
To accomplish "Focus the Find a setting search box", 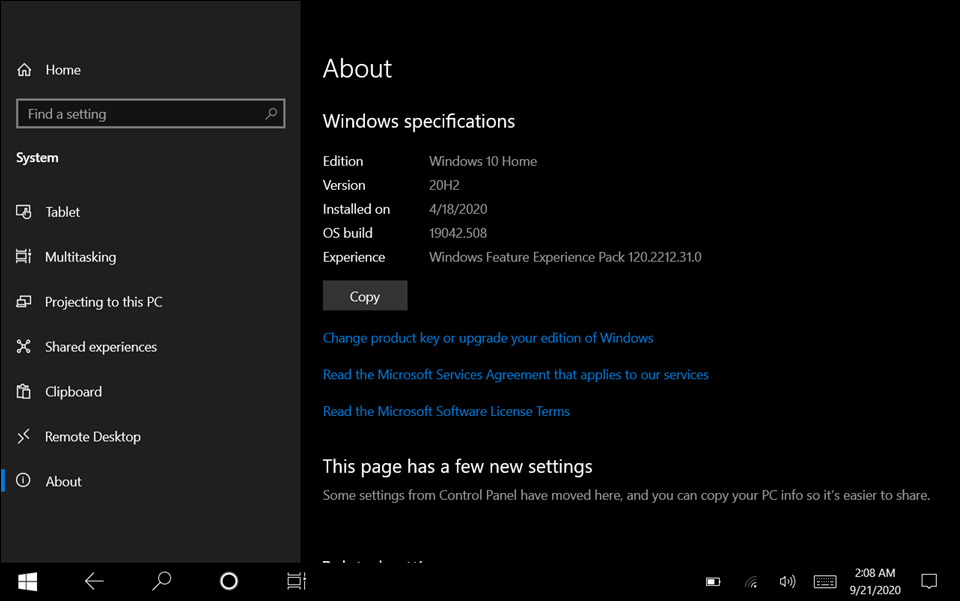I will click(x=140, y=114).
